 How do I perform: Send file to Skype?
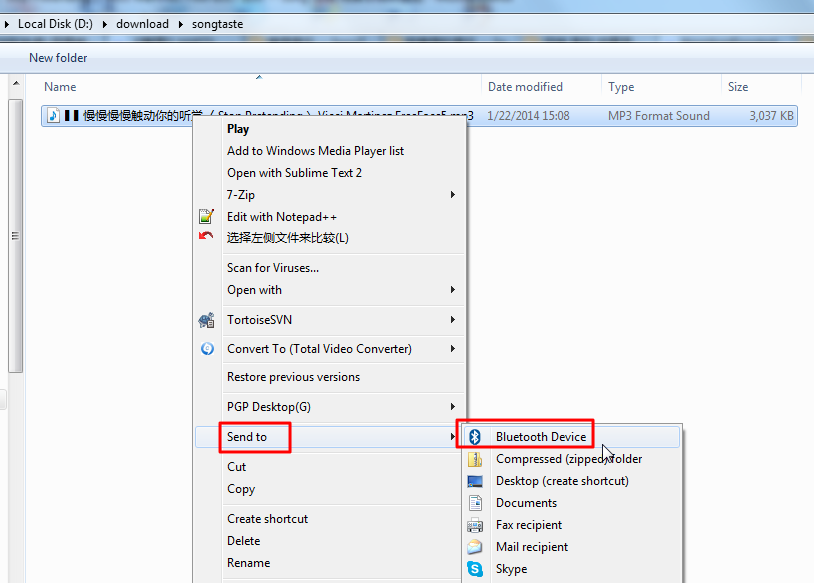tap(511, 569)
